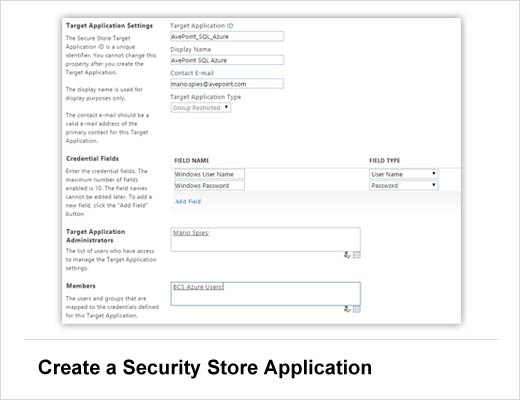Click the FIELD NAME column header
Image resolution: width=520 pixels, height=400 pixels.
click(x=192, y=160)
